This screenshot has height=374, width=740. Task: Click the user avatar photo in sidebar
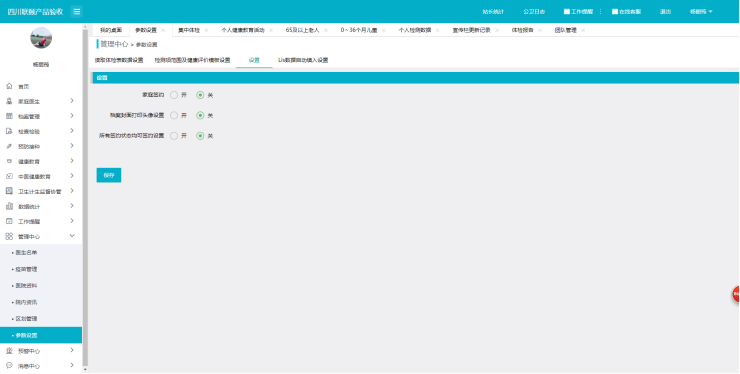[41, 38]
